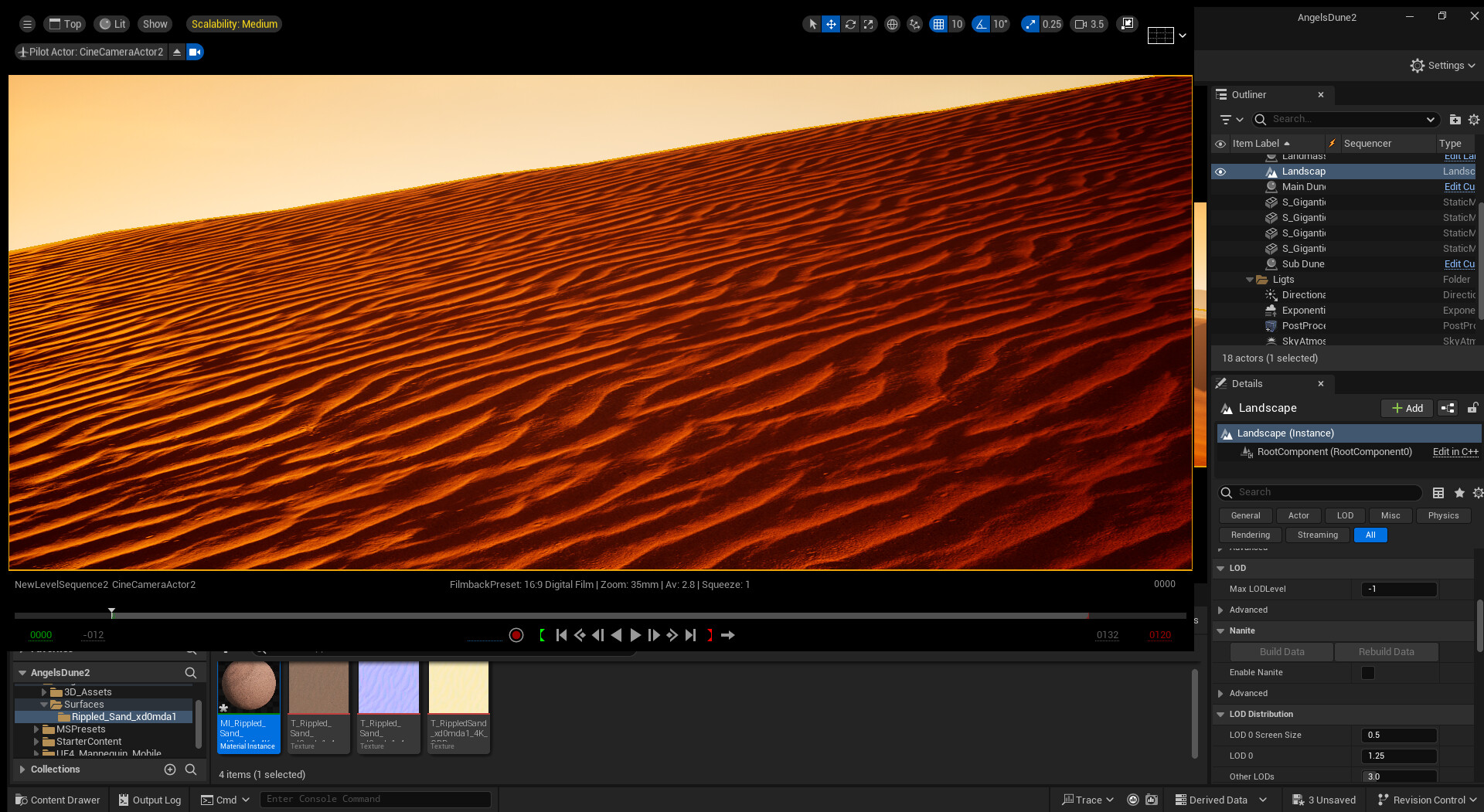Select the MI_Rippled_Sand material instance thumbnail

pos(248,687)
